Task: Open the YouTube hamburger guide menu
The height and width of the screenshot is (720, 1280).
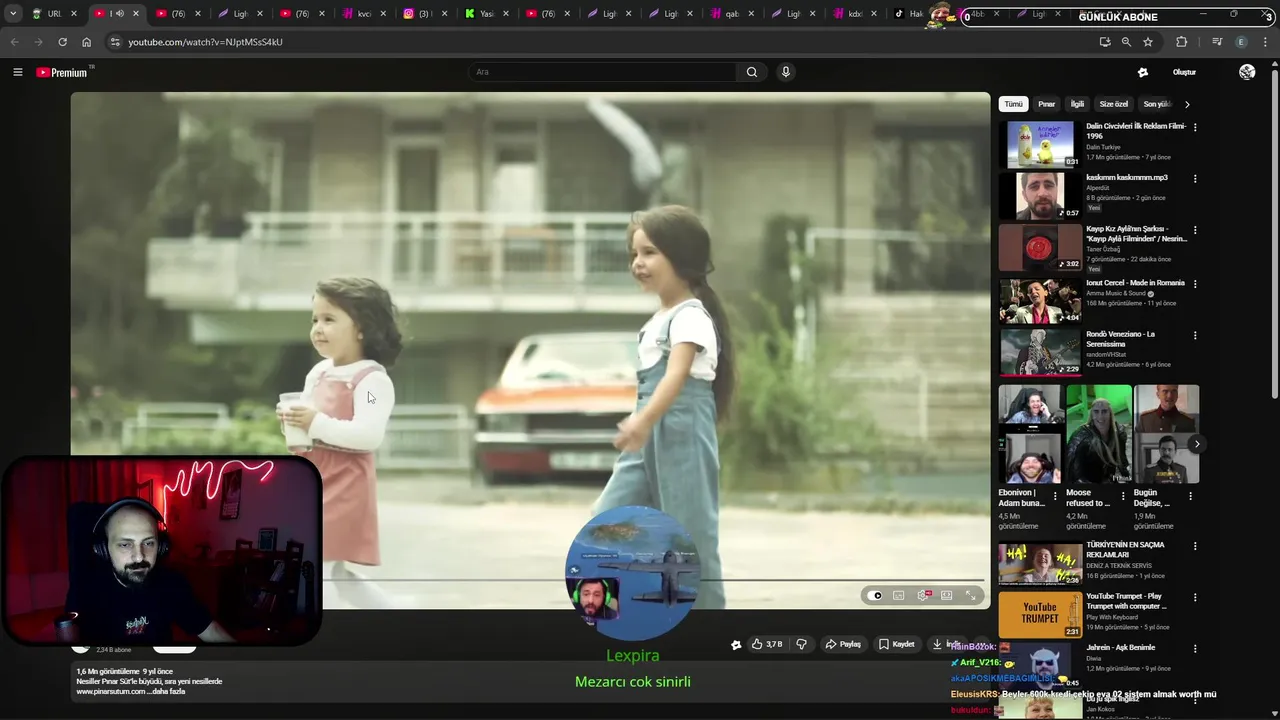Action: pos(17,72)
